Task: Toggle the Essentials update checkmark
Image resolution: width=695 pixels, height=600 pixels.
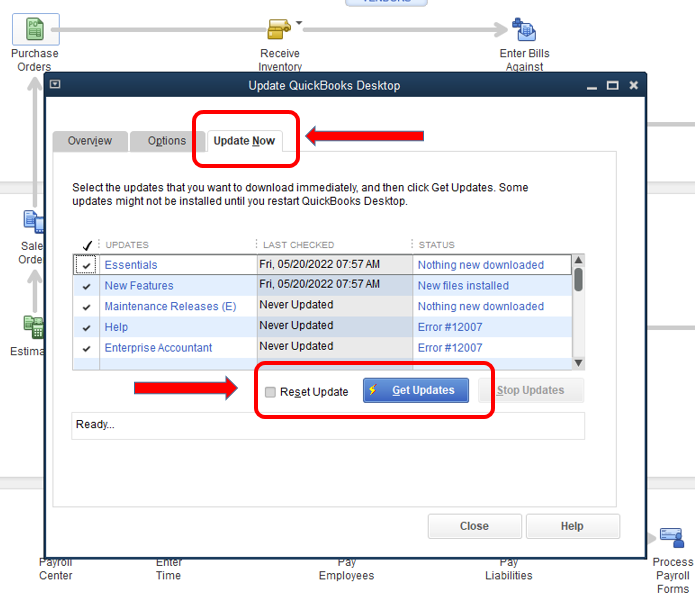Action: 86,265
